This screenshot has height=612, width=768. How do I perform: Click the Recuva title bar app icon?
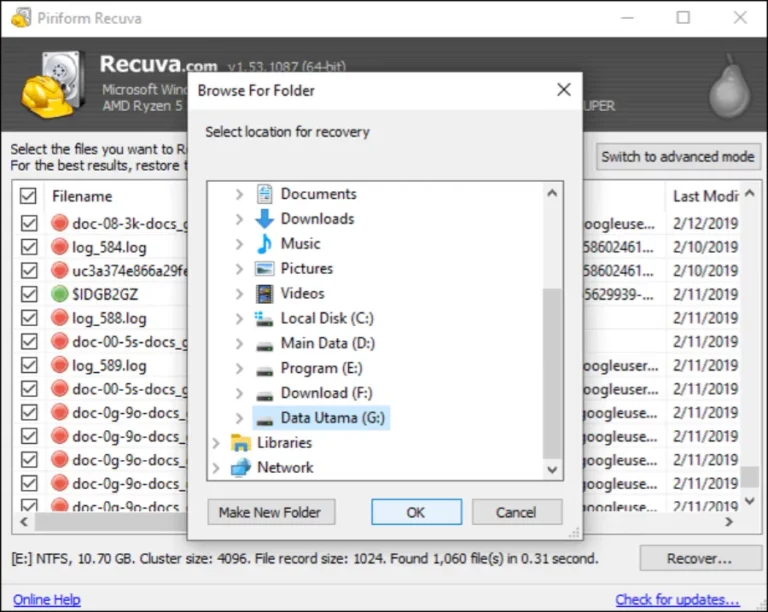pos(21,18)
